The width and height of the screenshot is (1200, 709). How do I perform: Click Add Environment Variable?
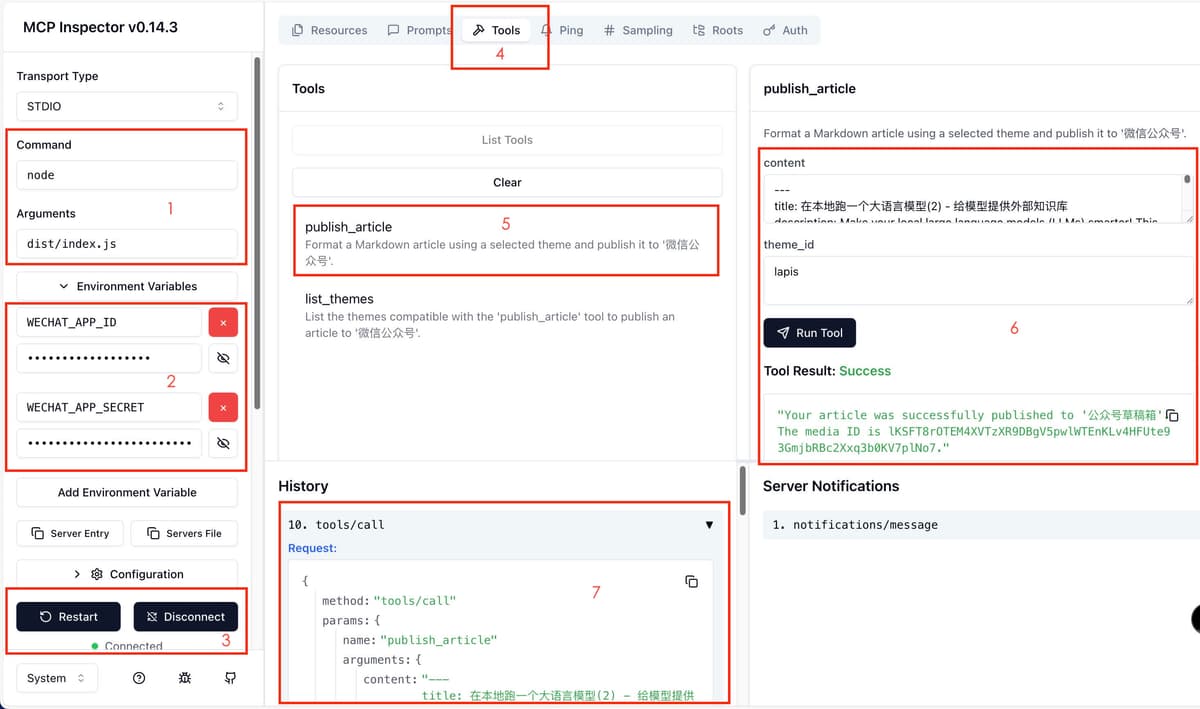[x=127, y=492]
